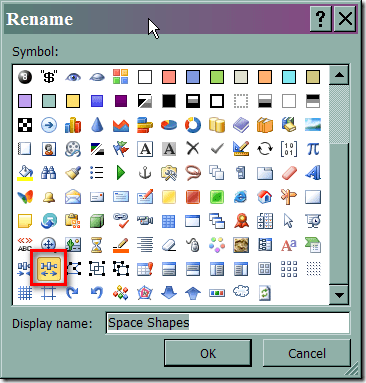
Task: Choose the Internet Explorer logo icon
Action: [241, 197]
